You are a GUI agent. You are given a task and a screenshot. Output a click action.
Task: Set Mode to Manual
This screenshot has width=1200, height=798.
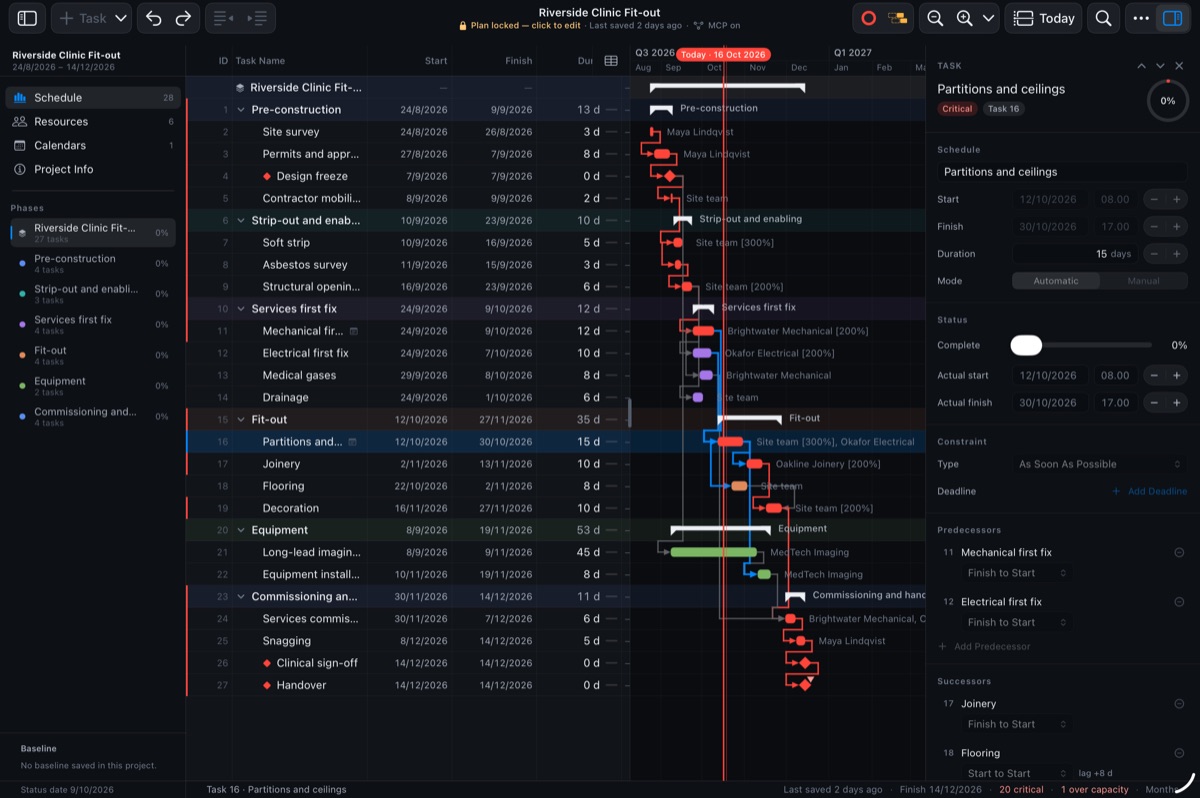(1143, 281)
